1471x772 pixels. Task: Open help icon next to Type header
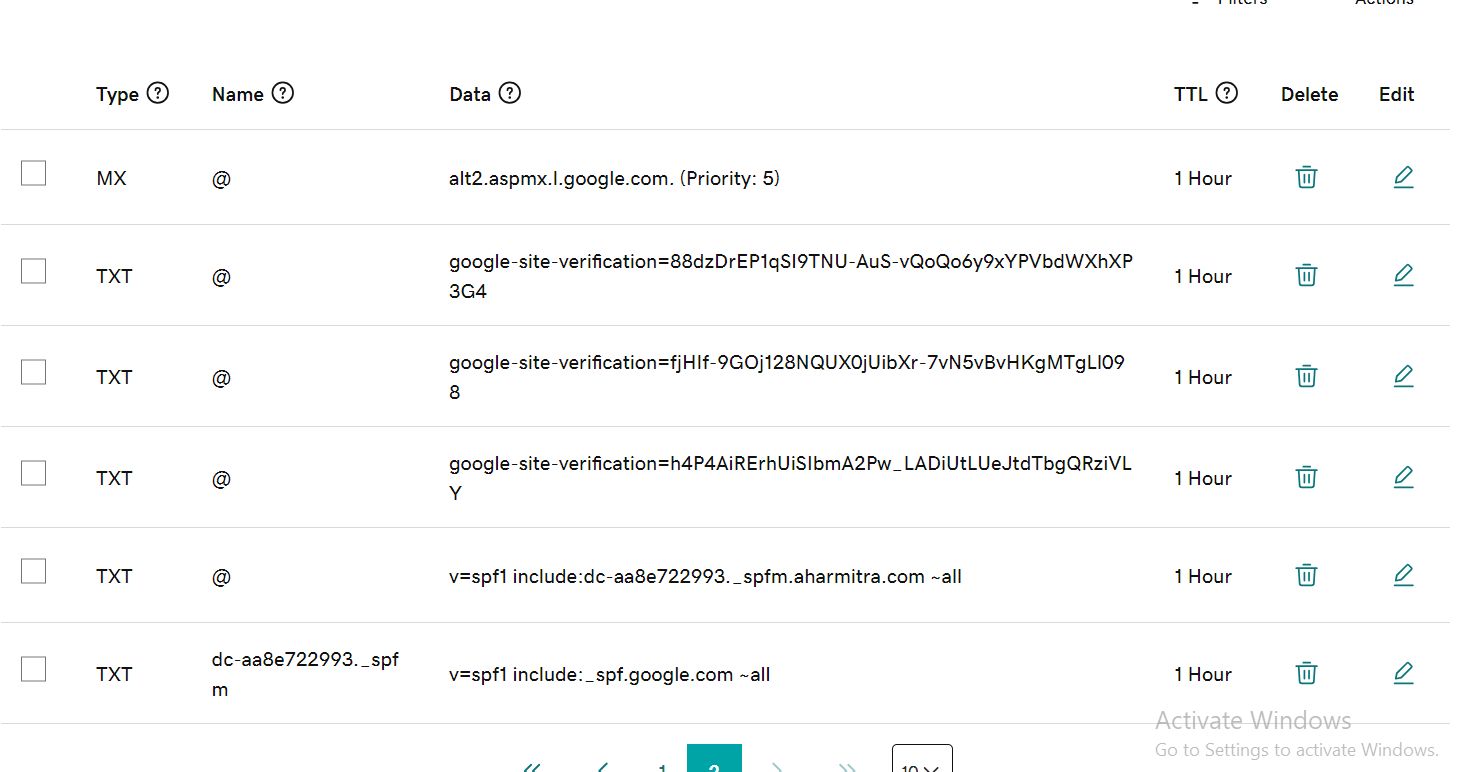coord(158,93)
